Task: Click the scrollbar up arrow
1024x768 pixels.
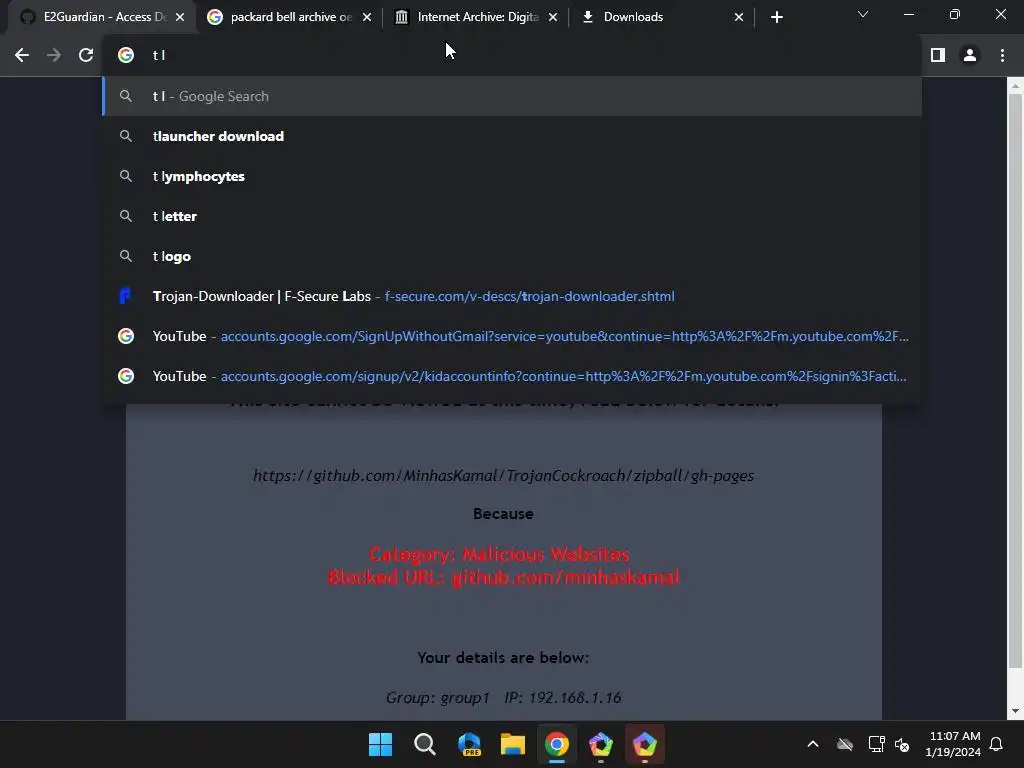Action: tap(1015, 86)
